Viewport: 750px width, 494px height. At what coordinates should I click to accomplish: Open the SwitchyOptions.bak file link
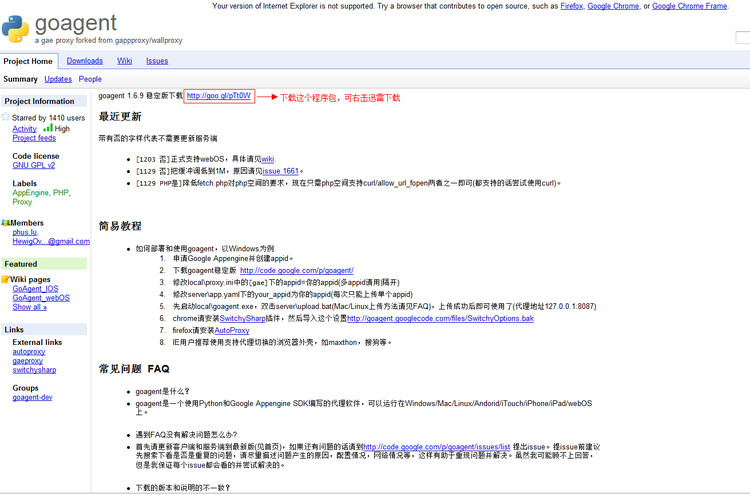[x=441, y=318]
